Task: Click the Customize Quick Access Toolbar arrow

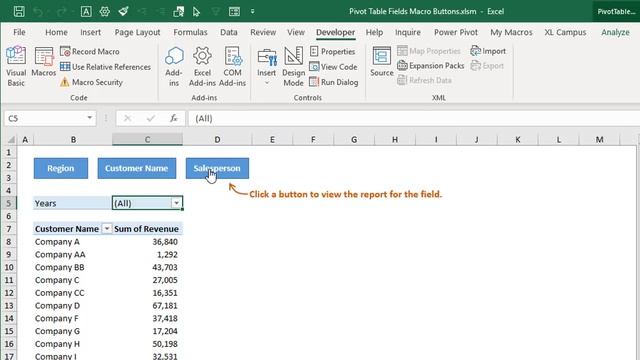Action: tap(253, 11)
